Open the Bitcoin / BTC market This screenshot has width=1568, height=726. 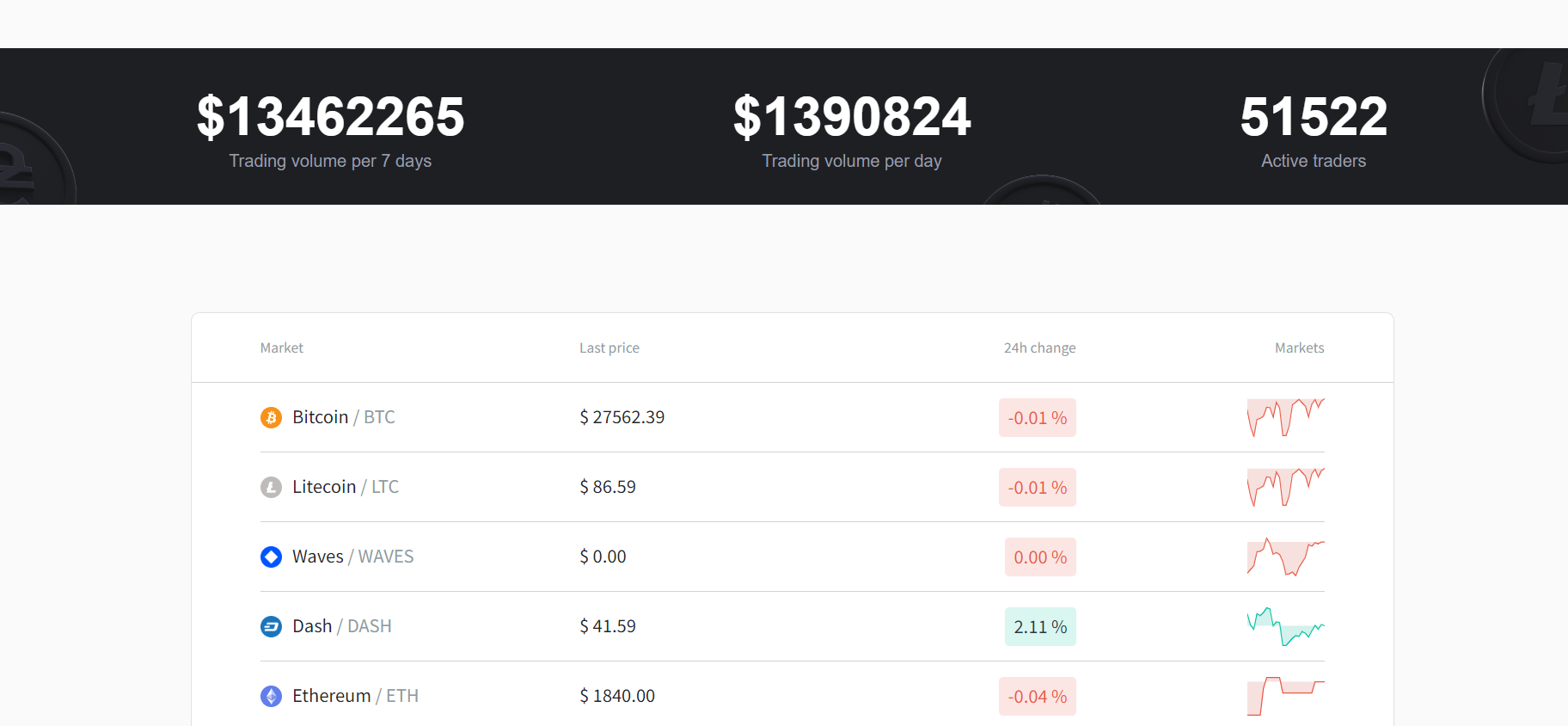pyautogui.click(x=343, y=417)
